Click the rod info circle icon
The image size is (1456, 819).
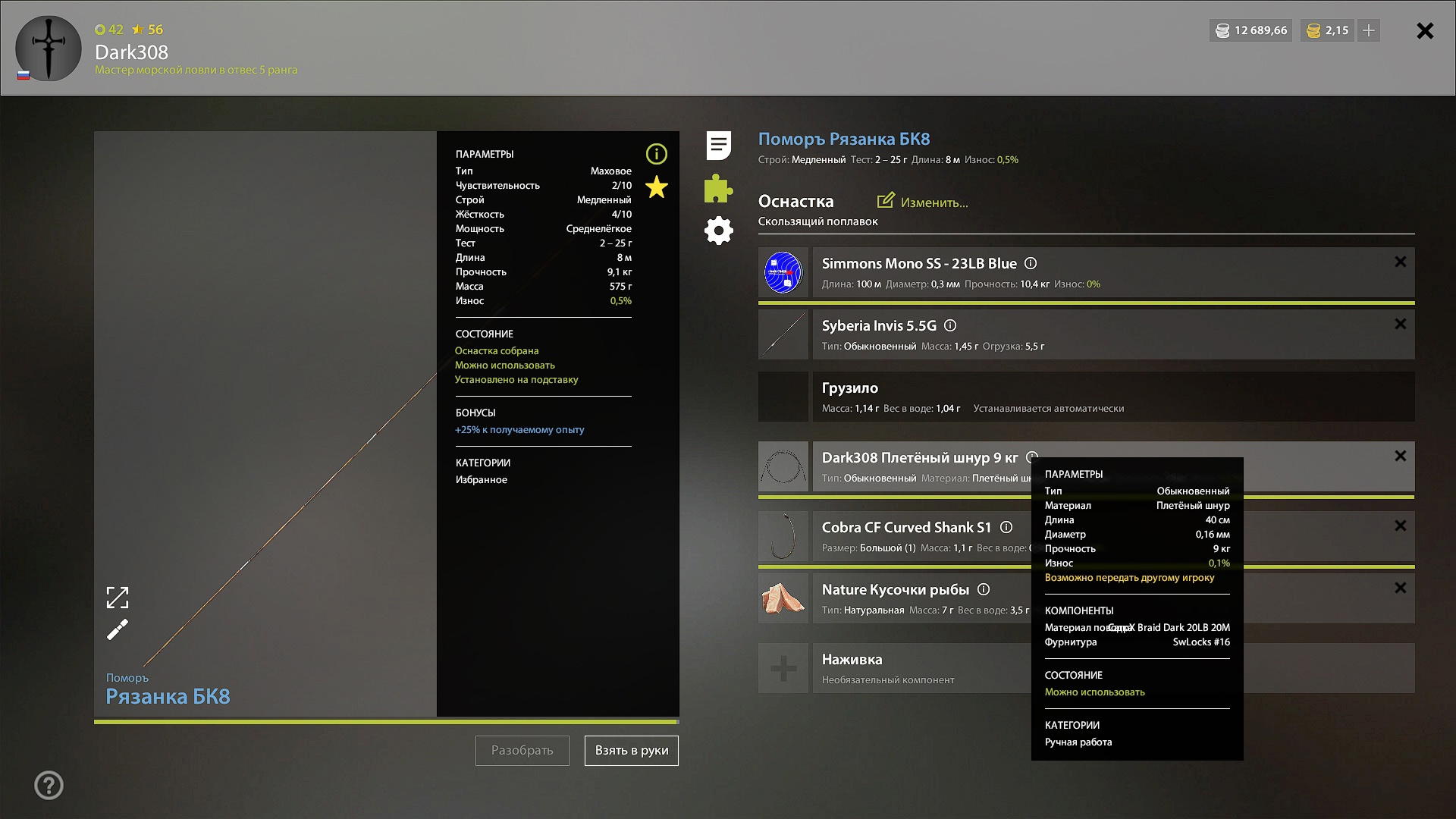click(657, 154)
